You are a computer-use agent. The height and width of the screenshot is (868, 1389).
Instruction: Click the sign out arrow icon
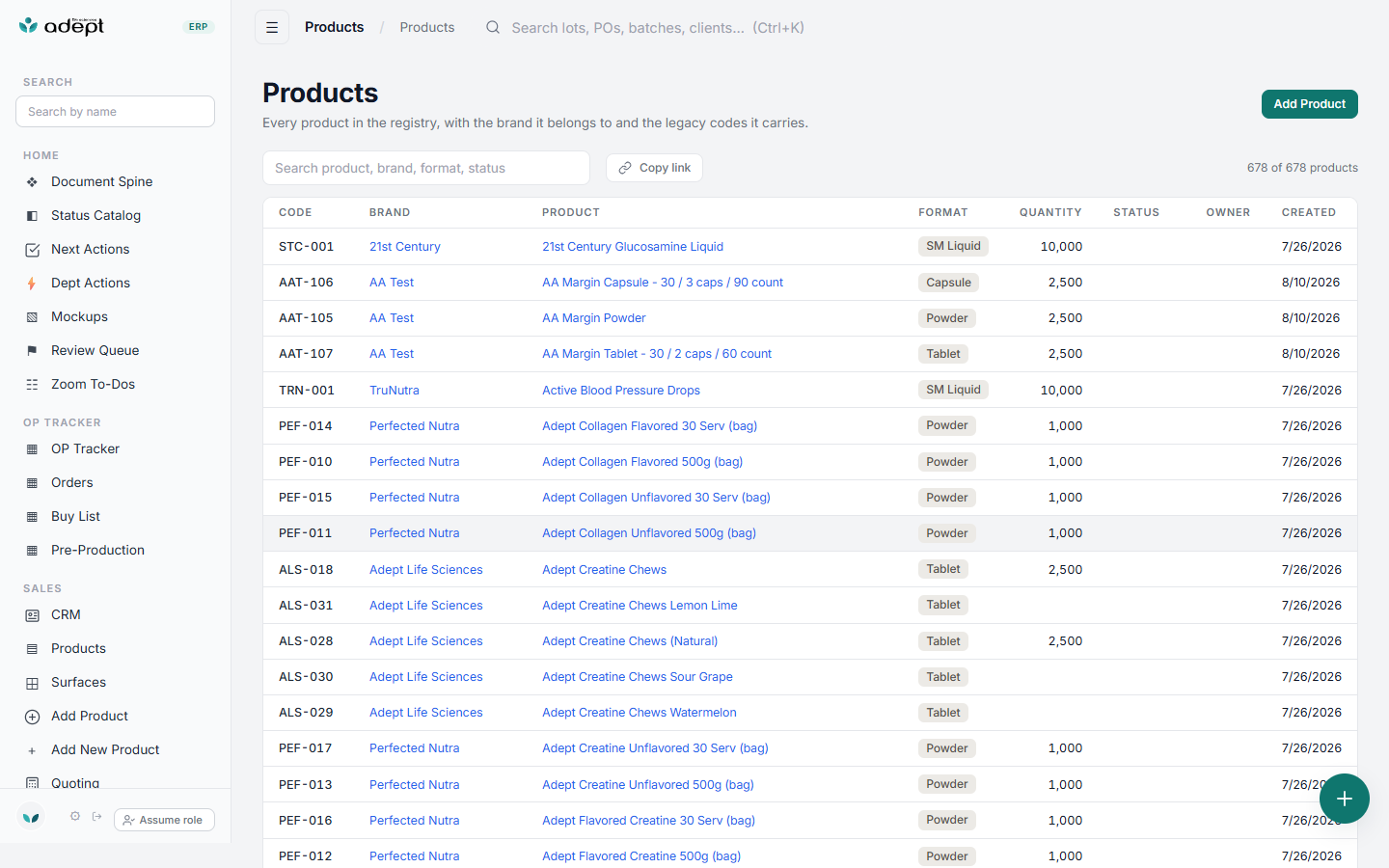coord(96,816)
